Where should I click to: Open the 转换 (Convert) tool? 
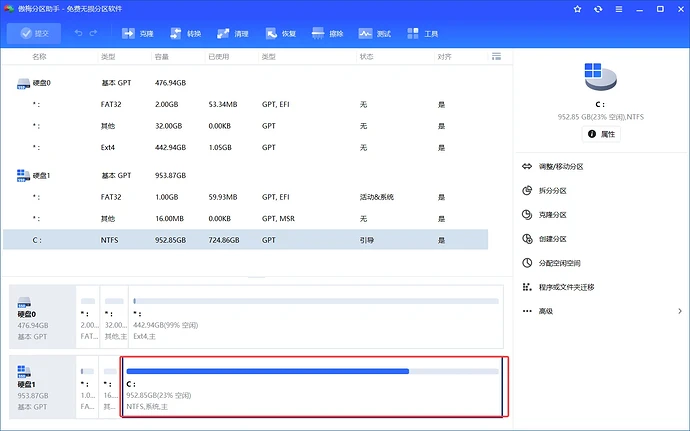point(184,33)
